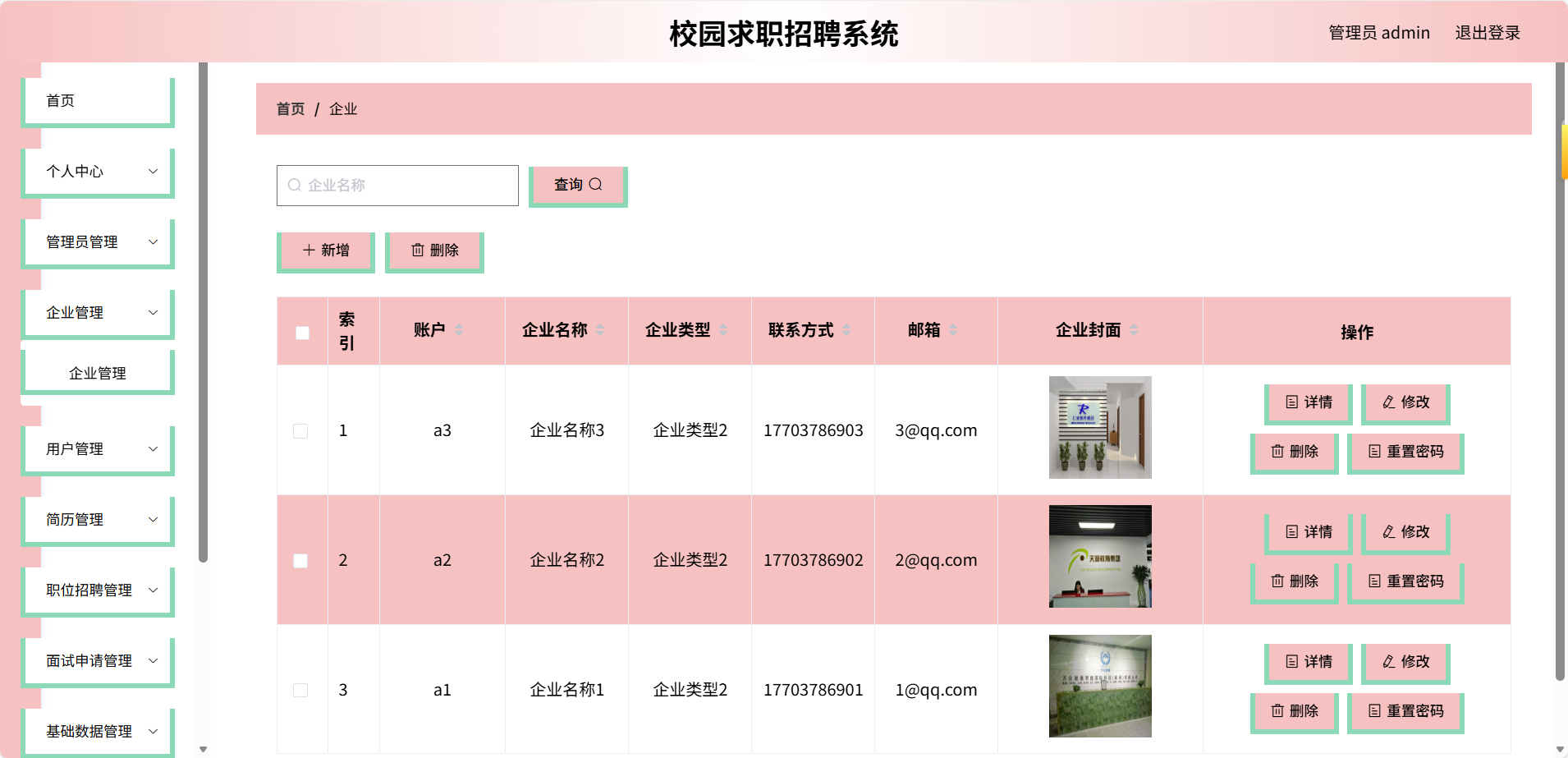Image resolution: width=1568 pixels, height=758 pixels.
Task: Click 企业 in breadcrumb
Action: [343, 109]
